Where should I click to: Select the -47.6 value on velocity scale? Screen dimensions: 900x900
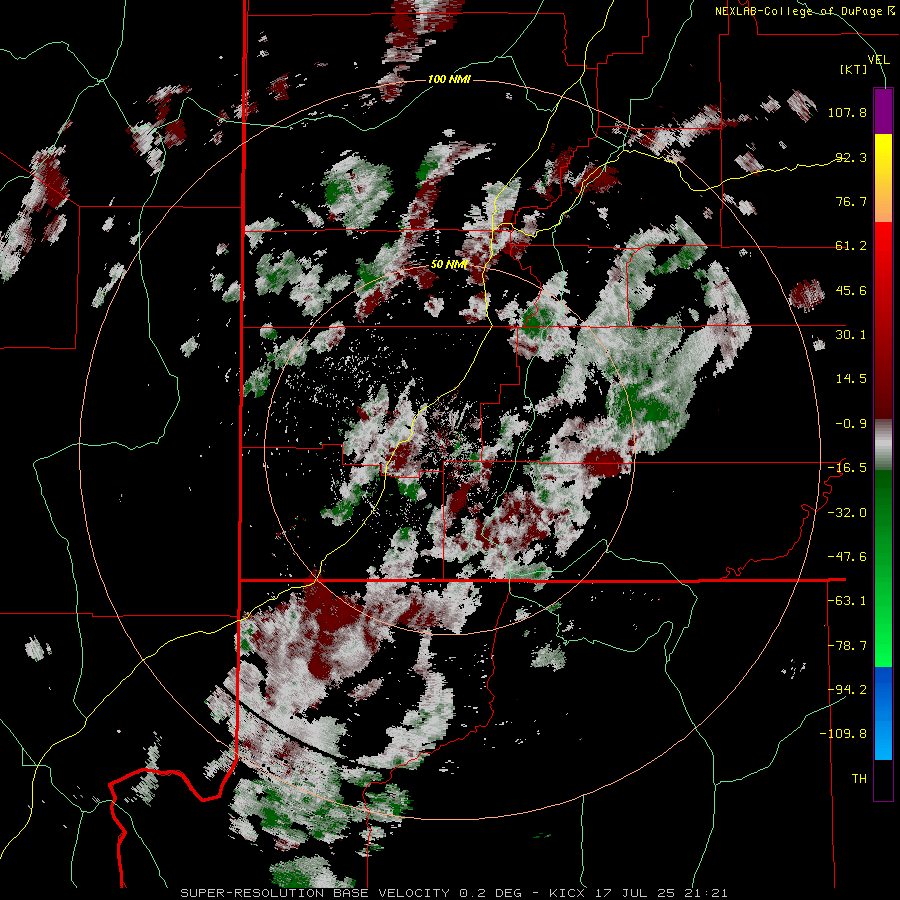tap(847, 557)
